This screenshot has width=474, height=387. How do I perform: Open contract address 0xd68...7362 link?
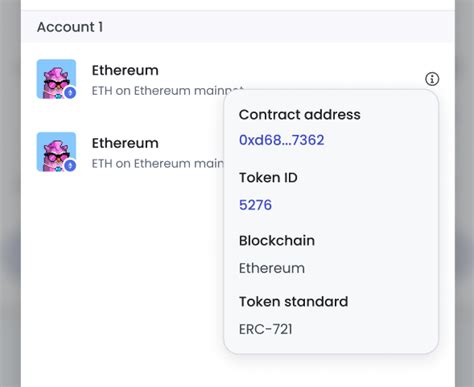coord(282,140)
